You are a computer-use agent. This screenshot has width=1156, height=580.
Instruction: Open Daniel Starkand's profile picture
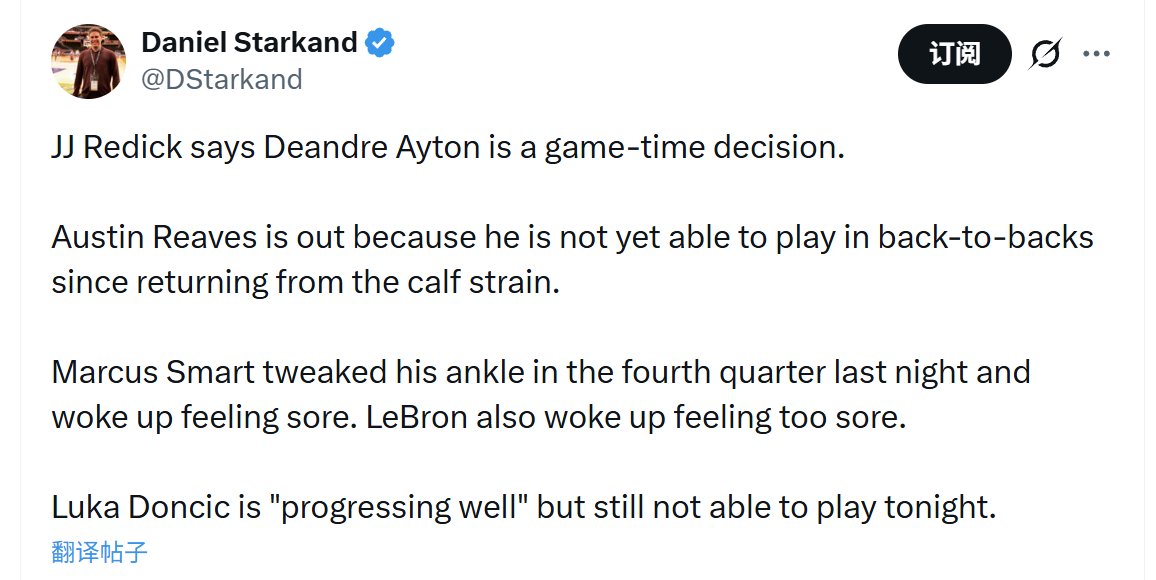click(88, 61)
